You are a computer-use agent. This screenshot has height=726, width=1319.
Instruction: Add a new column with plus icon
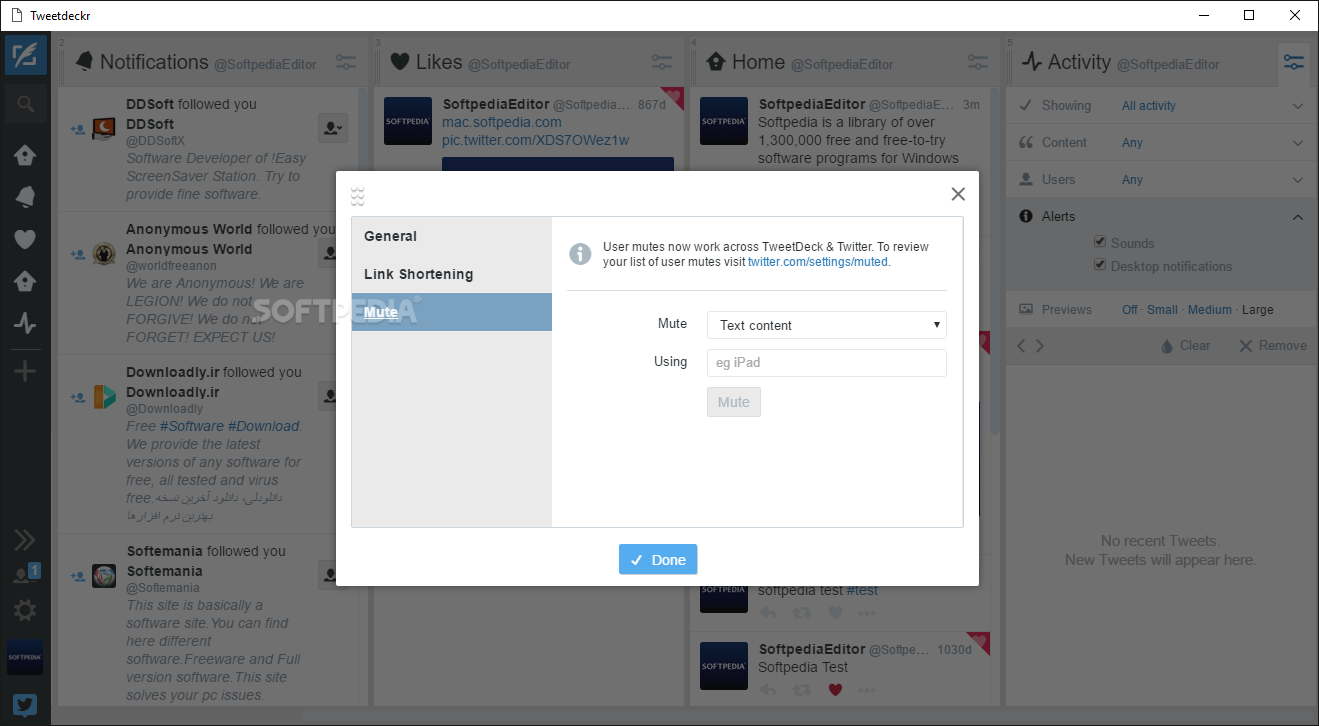[25, 372]
